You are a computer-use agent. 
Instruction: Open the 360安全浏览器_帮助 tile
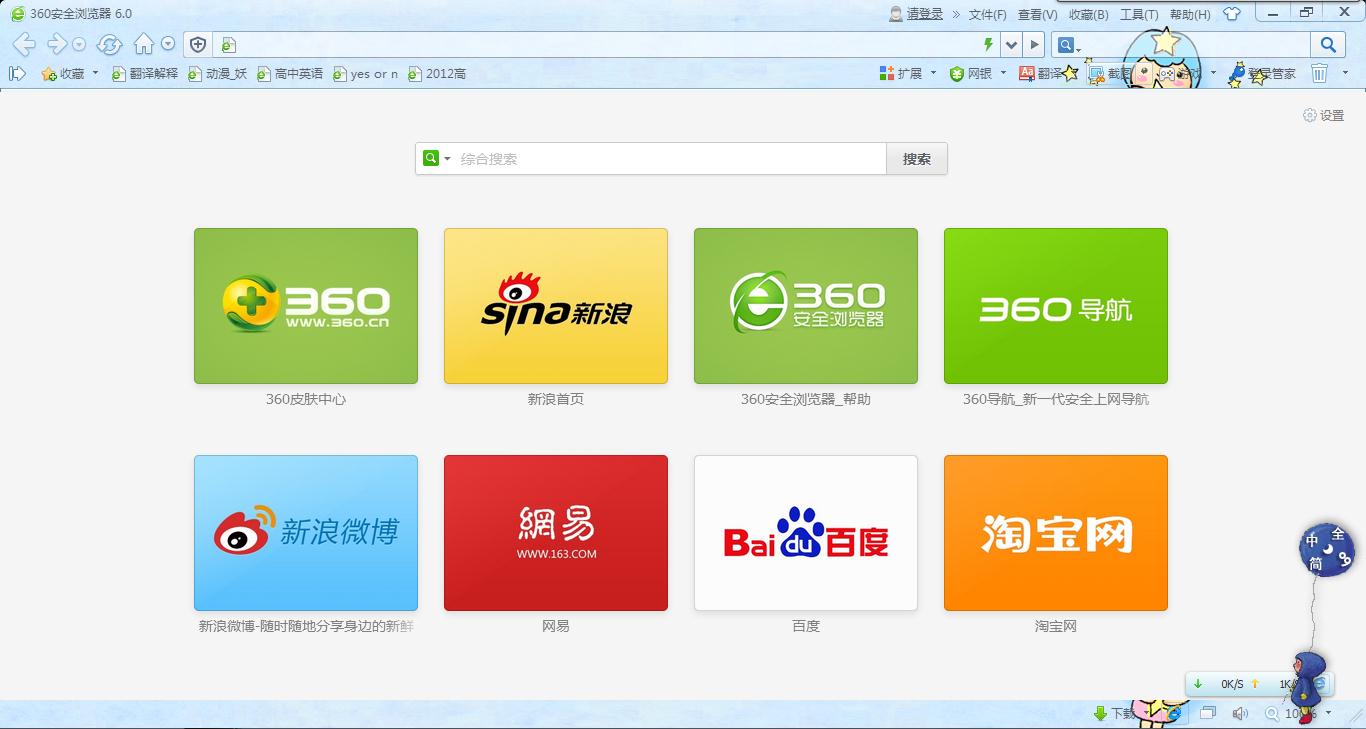point(806,306)
